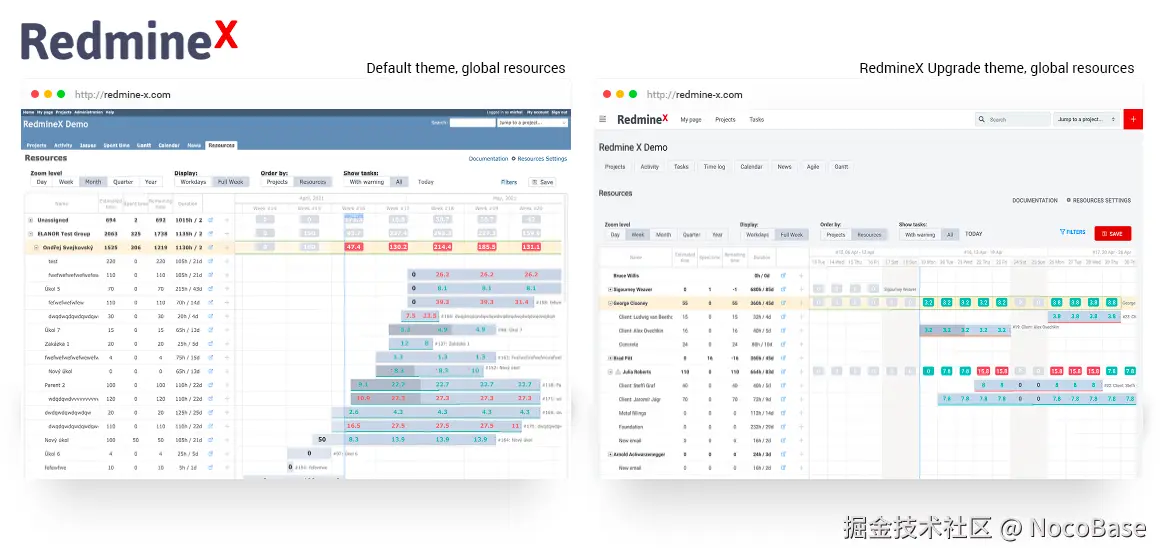This screenshot has width=1164, height=559.
Task: Set zoom level to Quarter in Default theme
Action: coord(123,182)
